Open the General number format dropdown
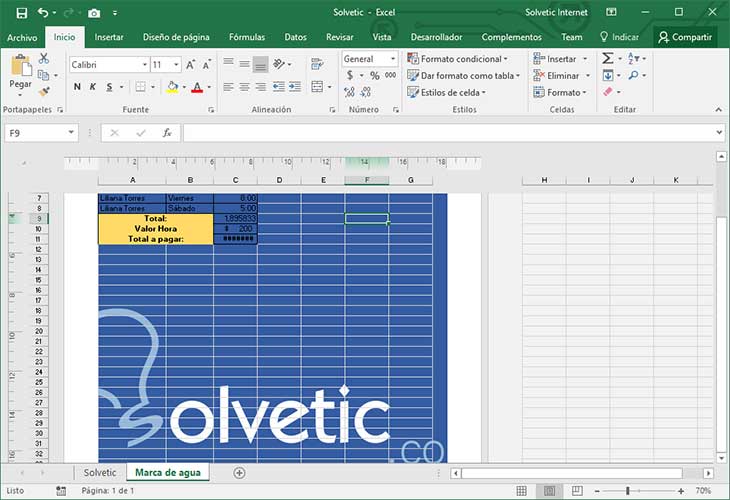The width and height of the screenshot is (730, 500). 393,59
